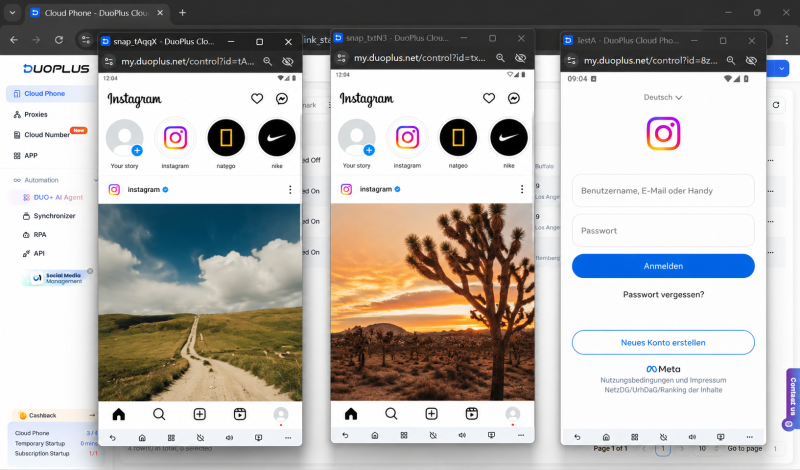Screen dimensions: 800x470
Task: Tap Instagram search icon in snap_tAqqX
Action: coord(159,414)
